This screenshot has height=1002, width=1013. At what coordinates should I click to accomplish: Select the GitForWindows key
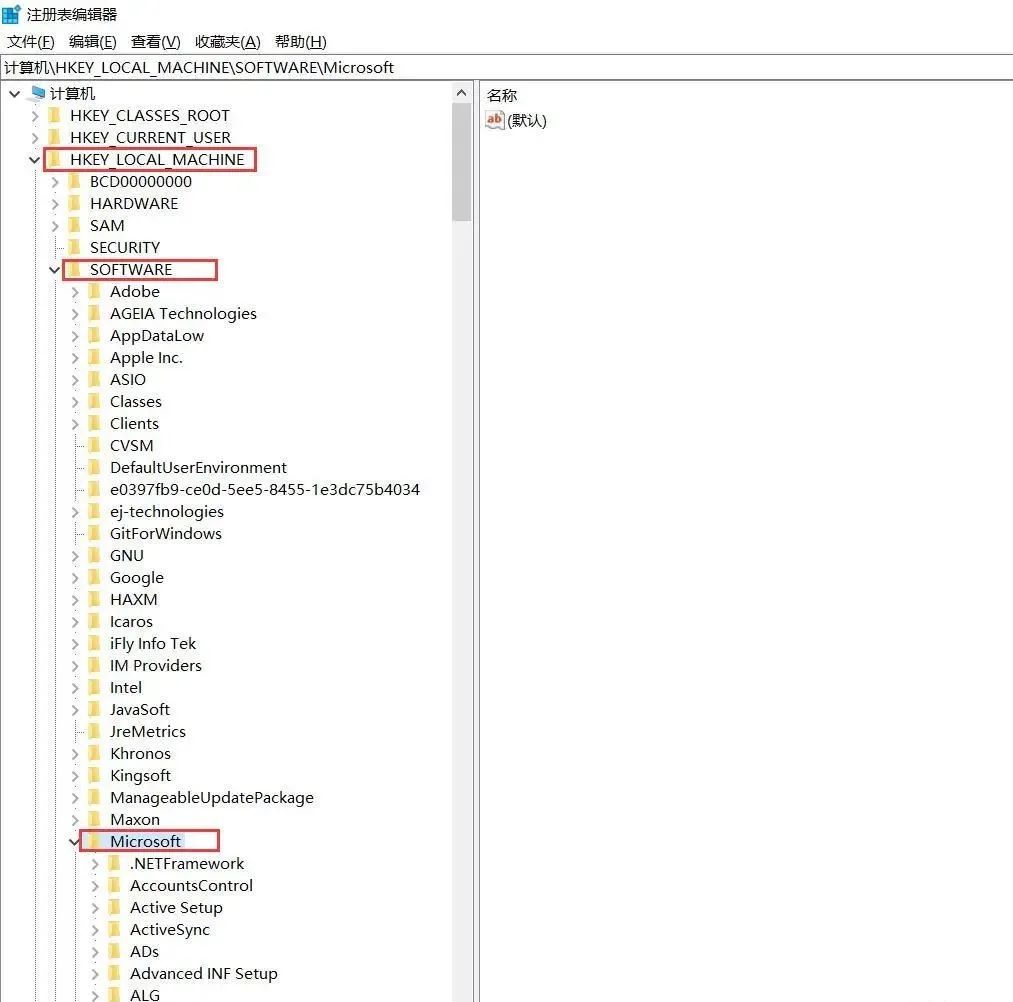(x=165, y=533)
